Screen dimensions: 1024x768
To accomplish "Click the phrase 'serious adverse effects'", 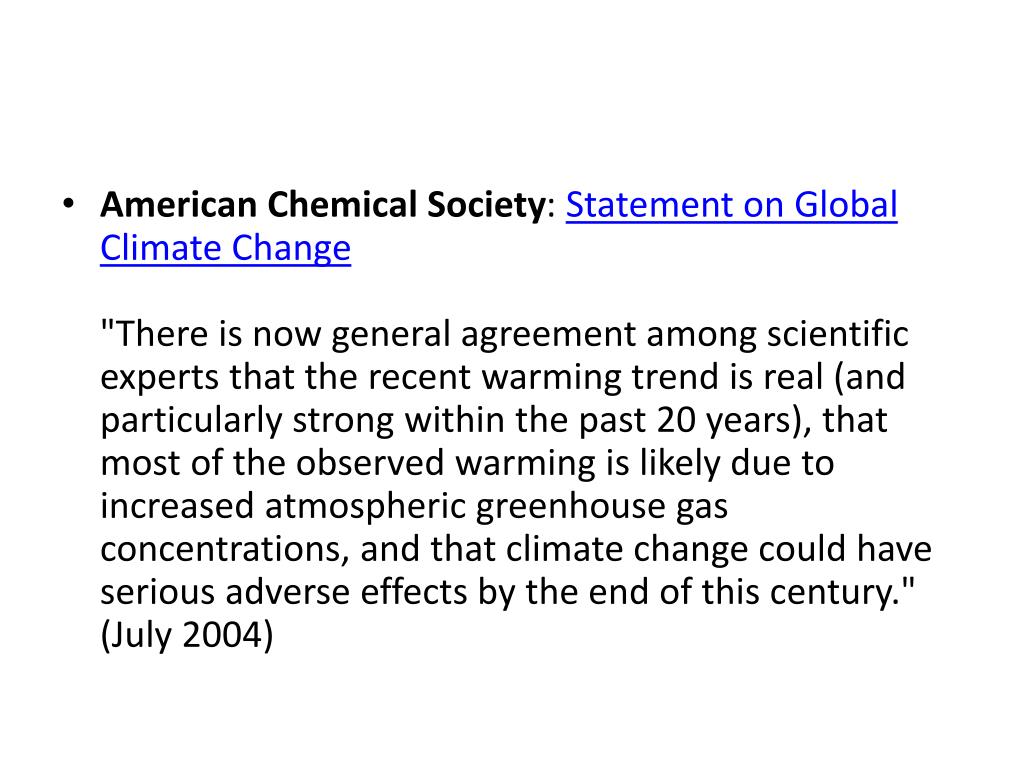I will click(283, 592).
